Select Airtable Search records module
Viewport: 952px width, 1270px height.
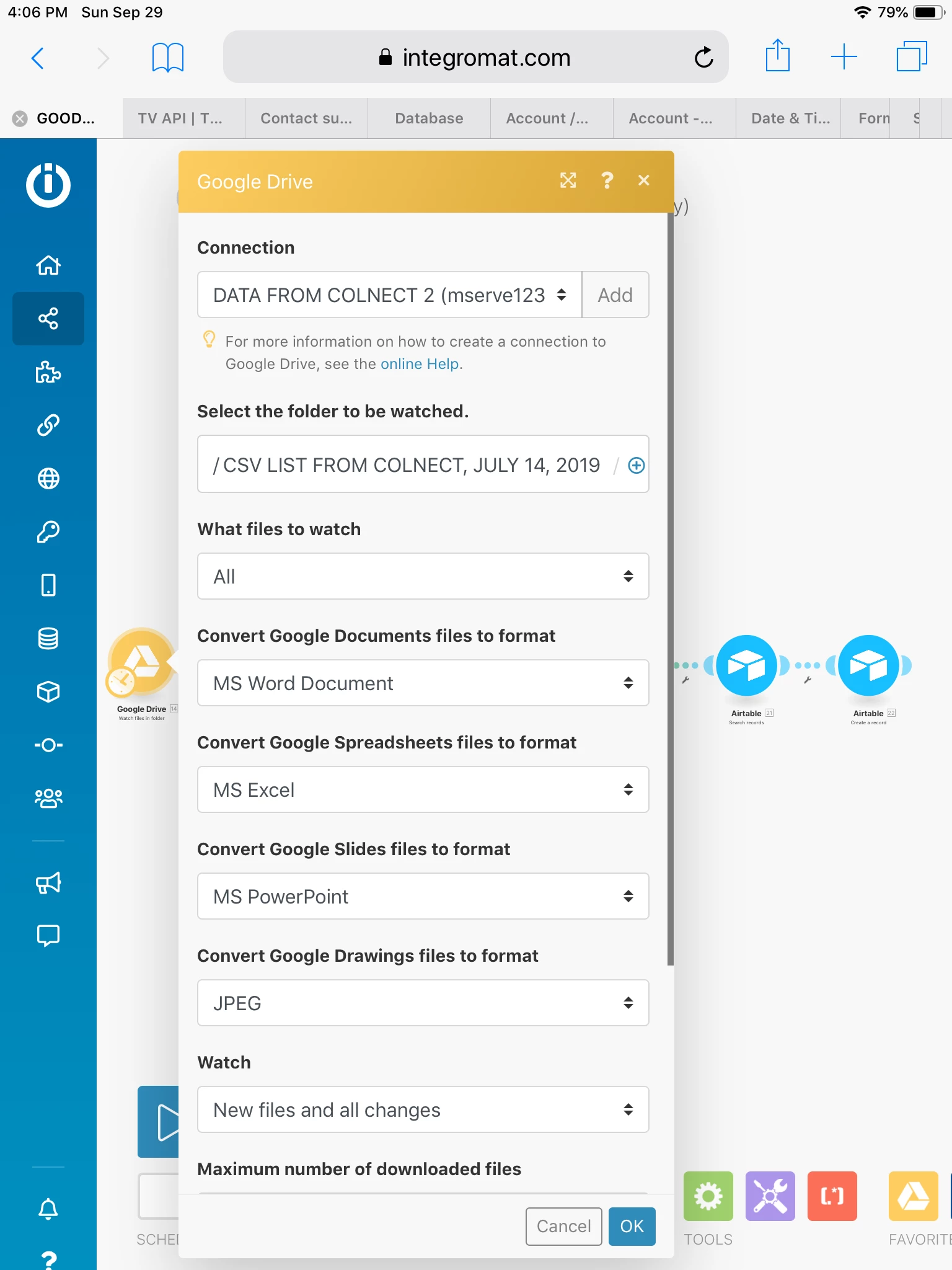(747, 665)
